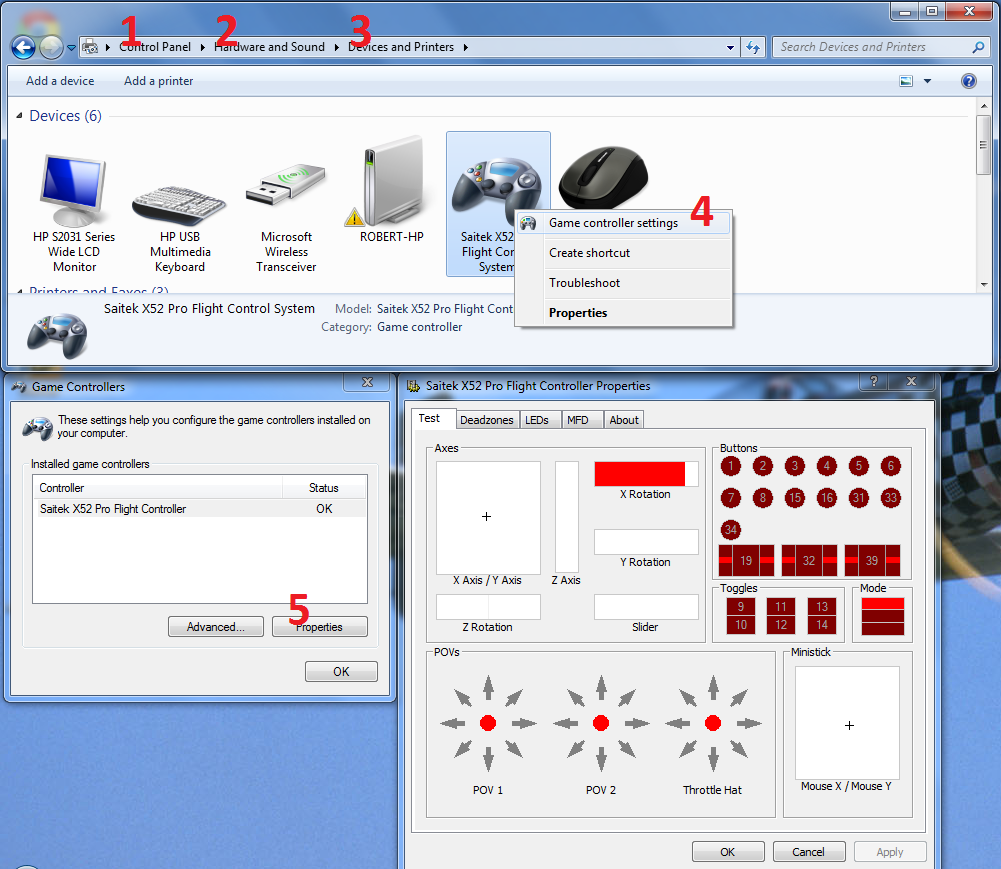Click the change view icon
Viewport: 1001px width, 869px height.
coord(906,81)
